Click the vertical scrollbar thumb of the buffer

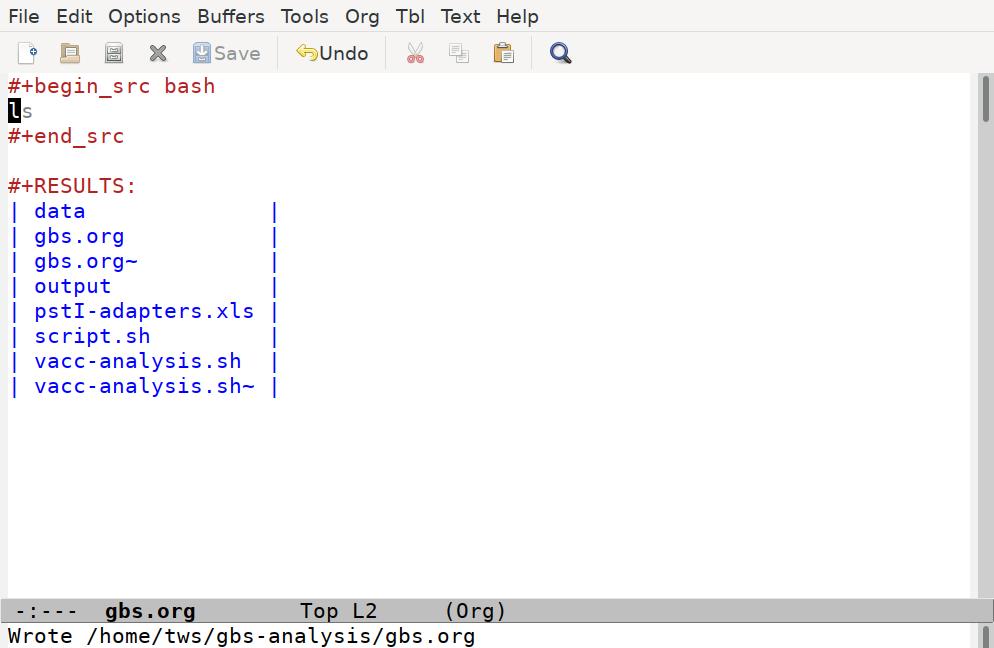(986, 98)
